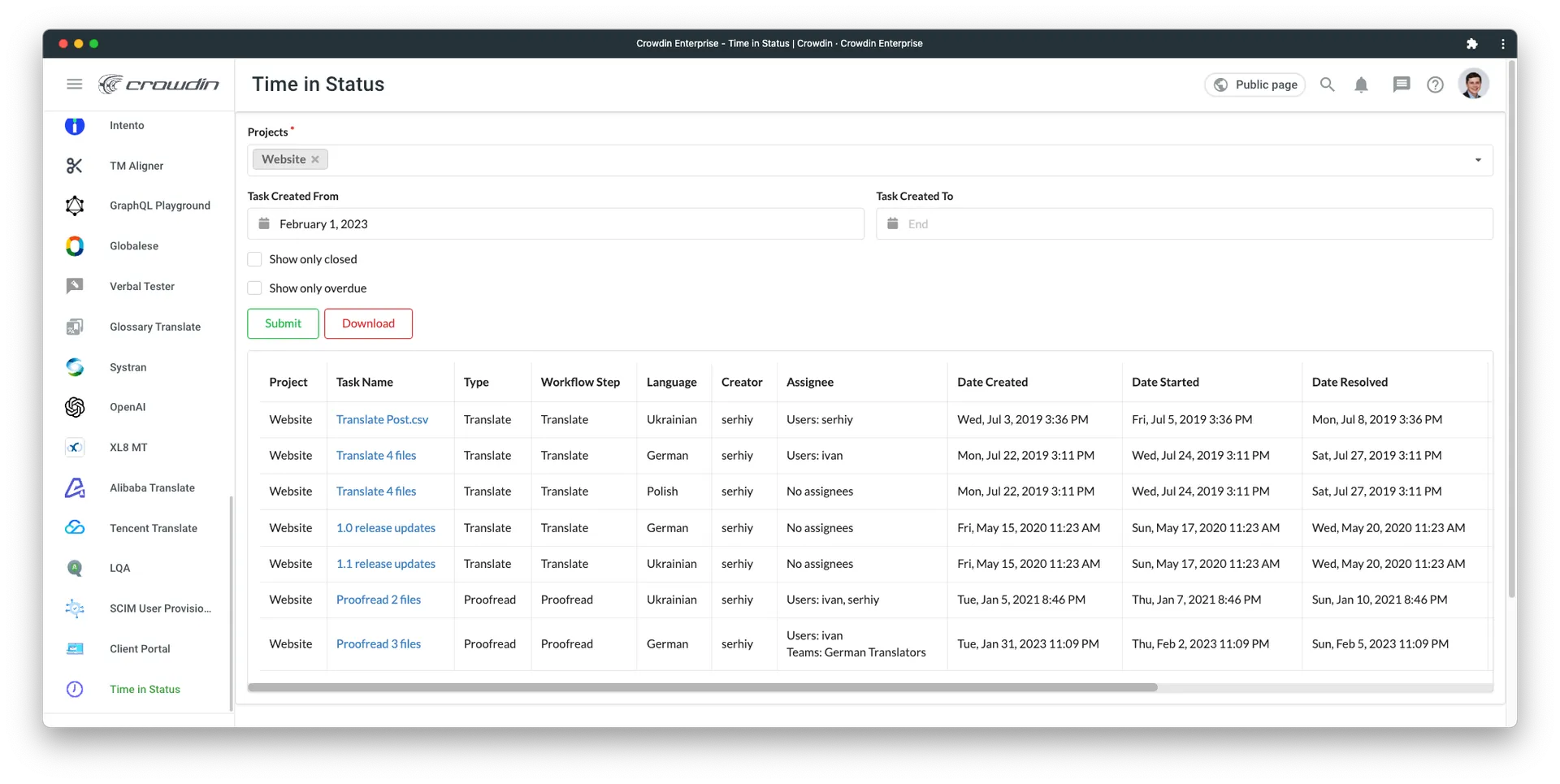Enable Show only closed checkbox

click(x=254, y=259)
